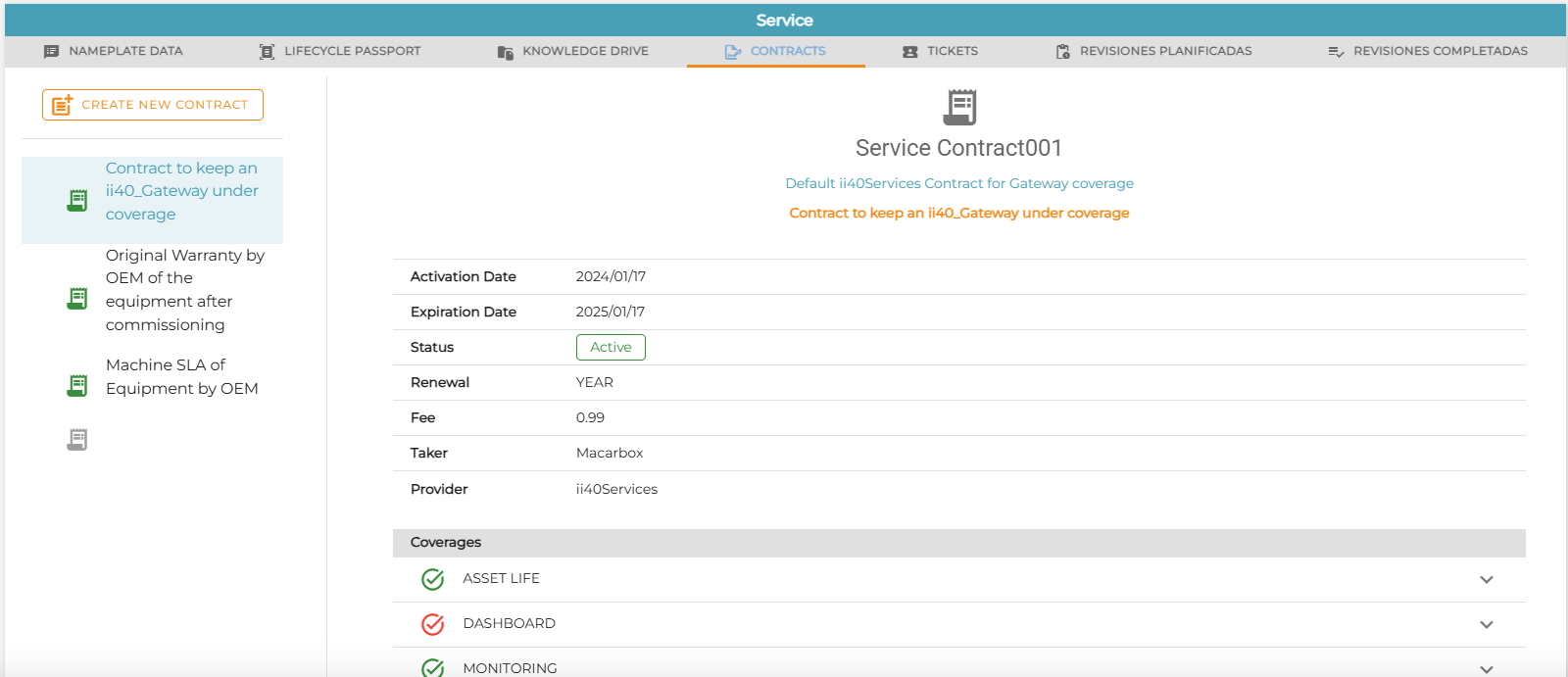Image resolution: width=1568 pixels, height=677 pixels.
Task: Click the Nameplate Data tab icon
Action: [51, 52]
